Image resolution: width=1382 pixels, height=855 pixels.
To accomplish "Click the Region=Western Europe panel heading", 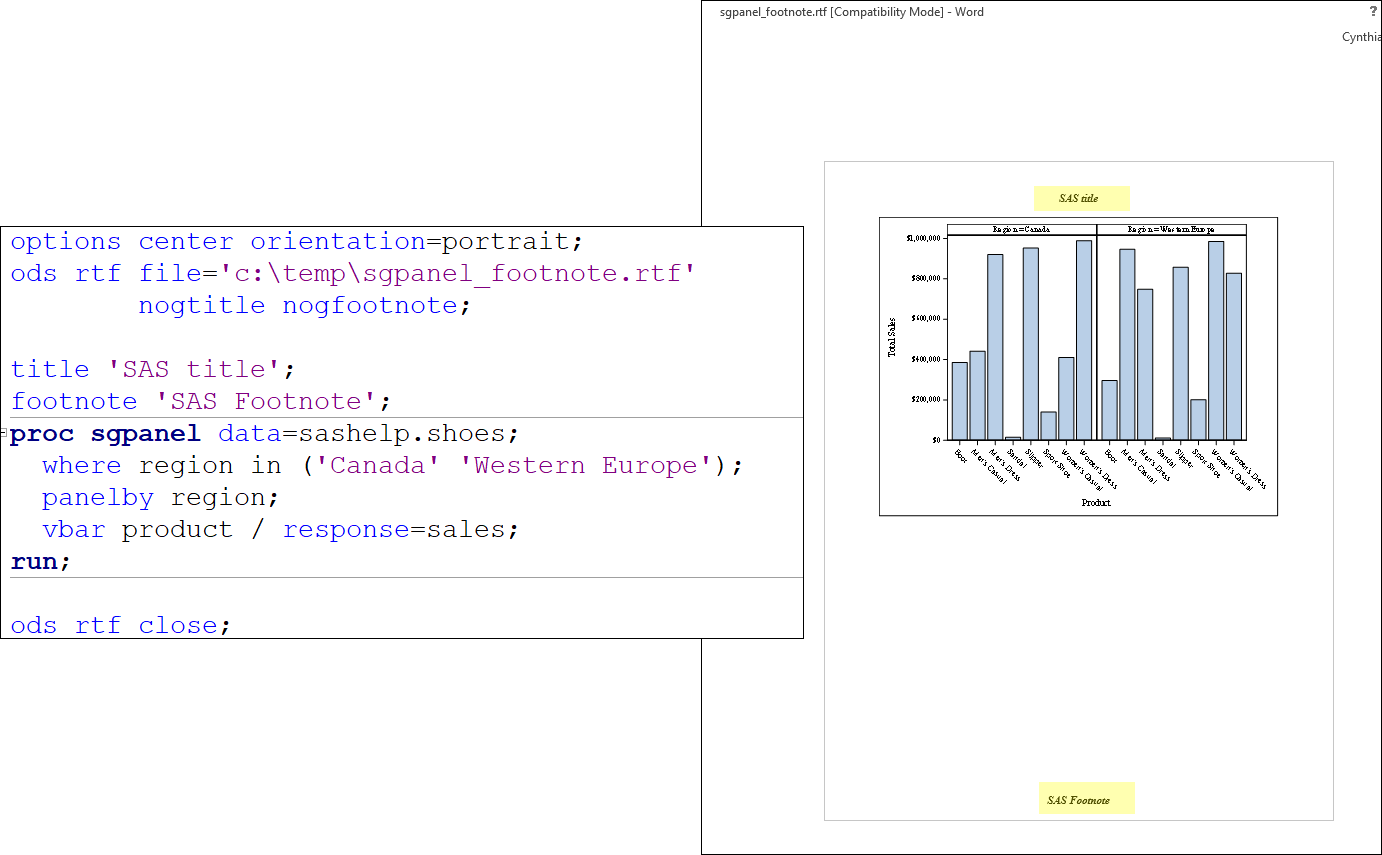I will (x=1170, y=228).
